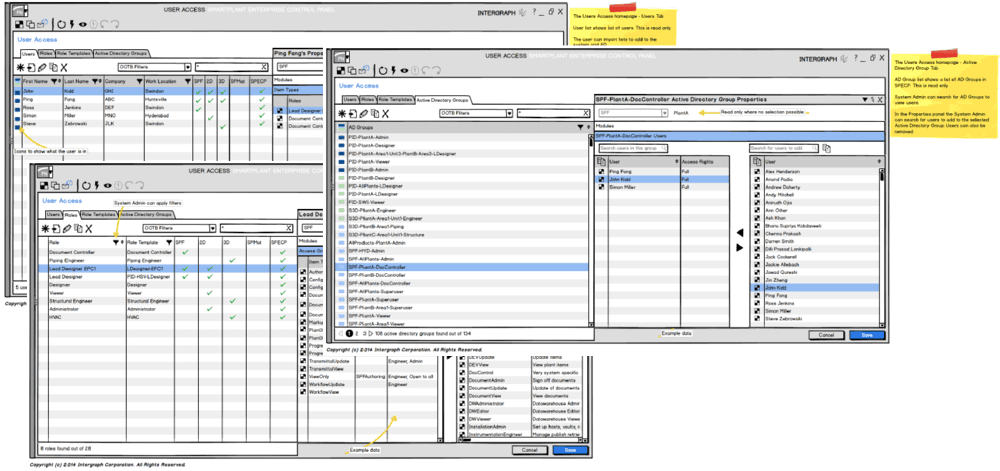This screenshot has height=471, width=1000.
Task: Select Lead Designer EPC1 row in Roles table
Action: [169, 268]
